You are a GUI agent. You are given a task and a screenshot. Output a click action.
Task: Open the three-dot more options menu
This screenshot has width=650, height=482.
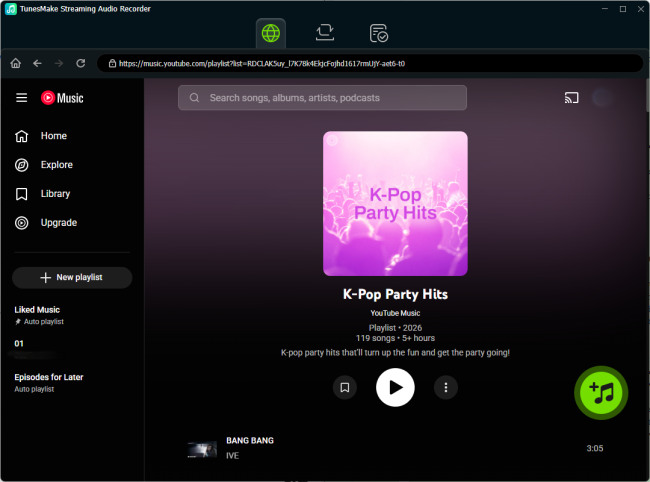[x=446, y=388]
